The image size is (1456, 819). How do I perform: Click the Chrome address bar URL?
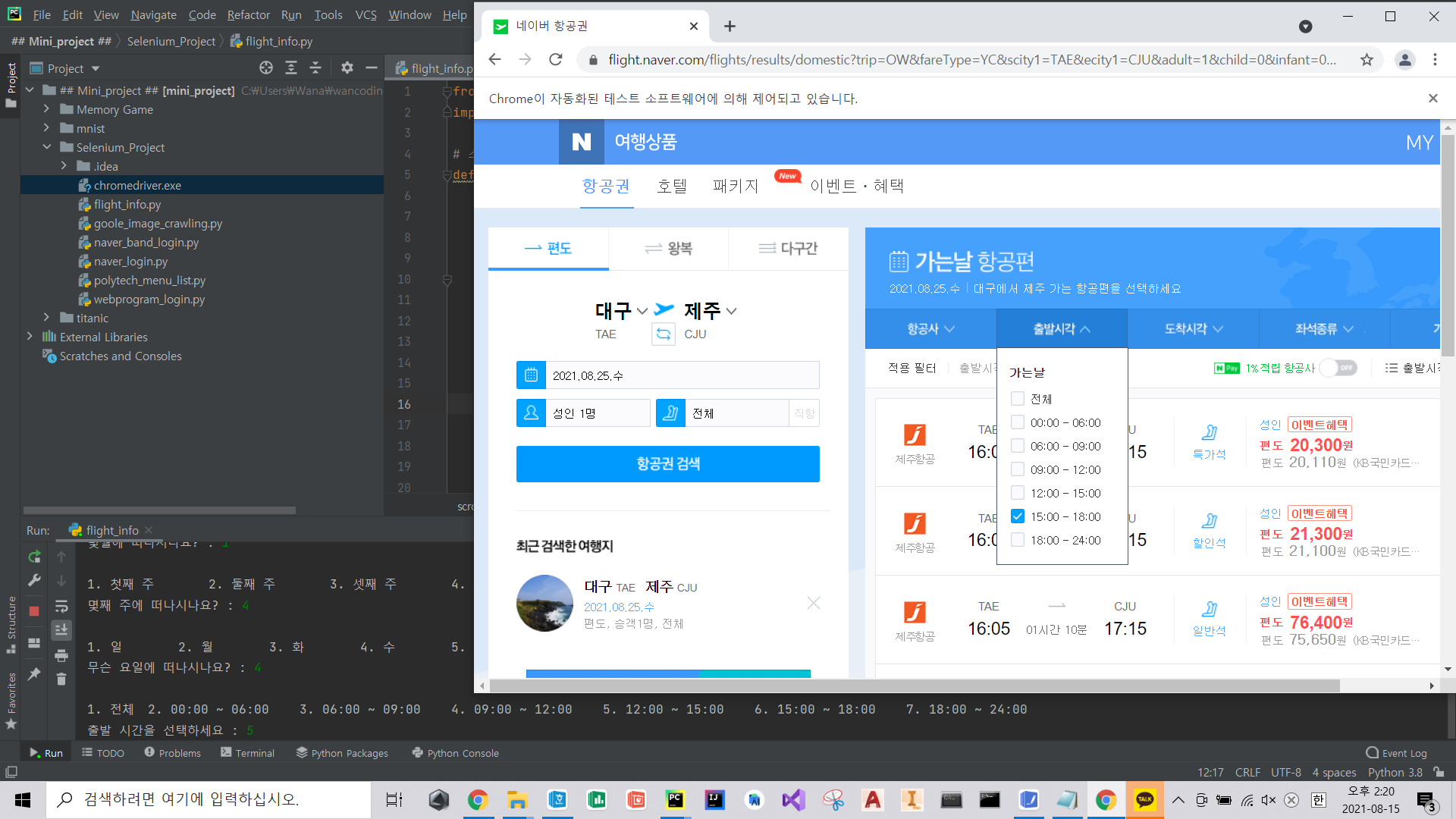972,59
